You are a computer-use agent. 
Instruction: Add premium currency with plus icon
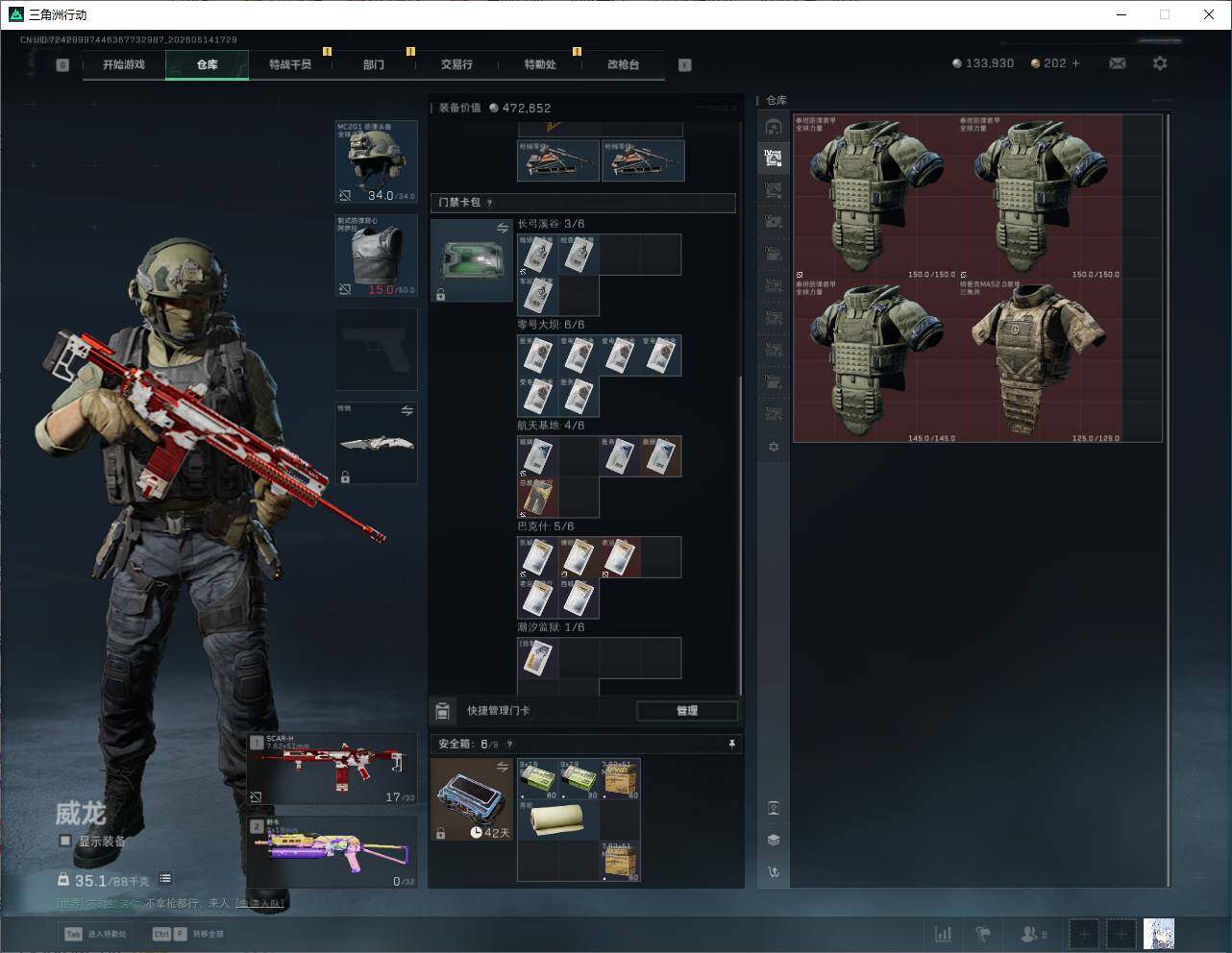pyautogui.click(x=1075, y=63)
